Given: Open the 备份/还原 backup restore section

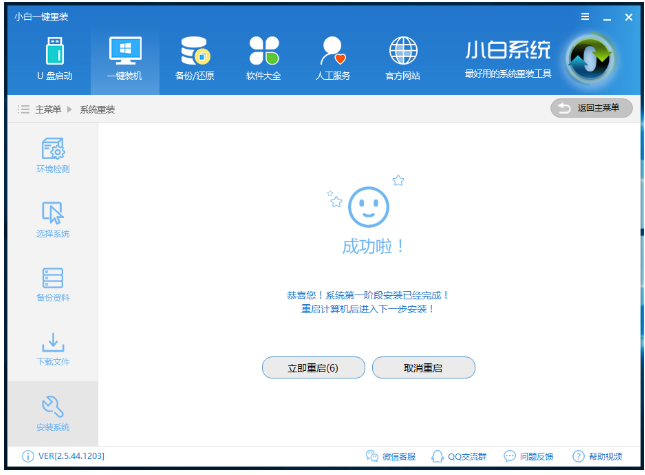Looking at the screenshot, I should (194, 58).
